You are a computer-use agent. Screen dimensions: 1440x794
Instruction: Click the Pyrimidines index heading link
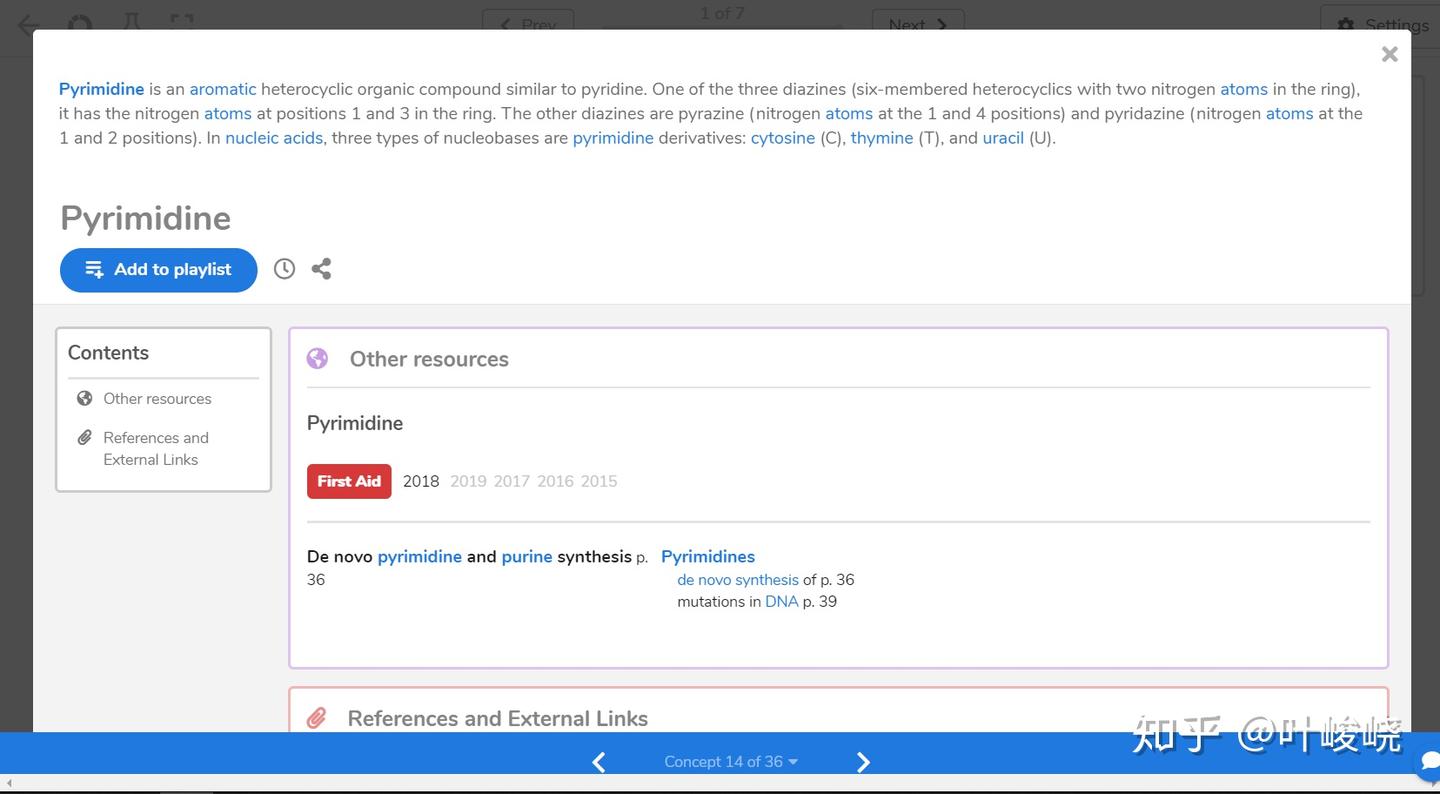pyautogui.click(x=707, y=557)
